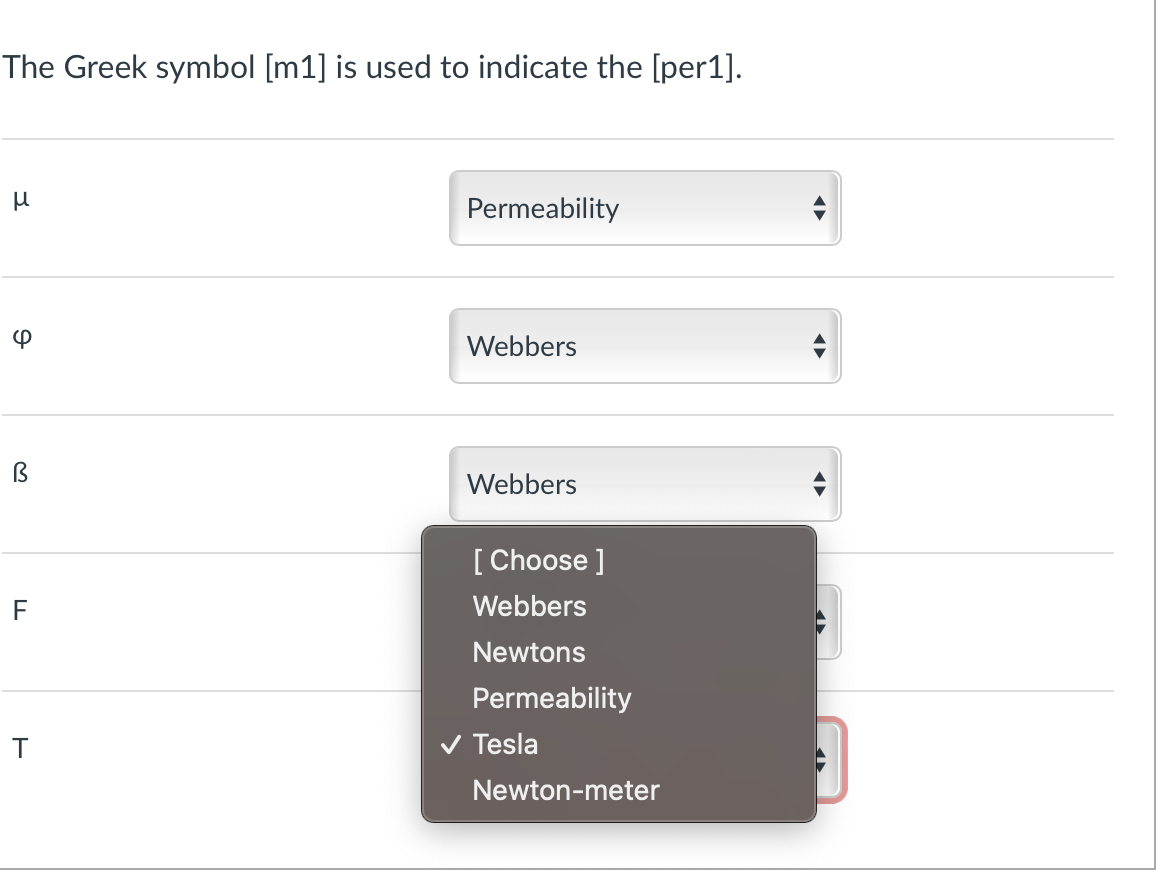Click the up-down arrows on the φ dropdown
The image size is (1166, 882).
[x=819, y=346]
